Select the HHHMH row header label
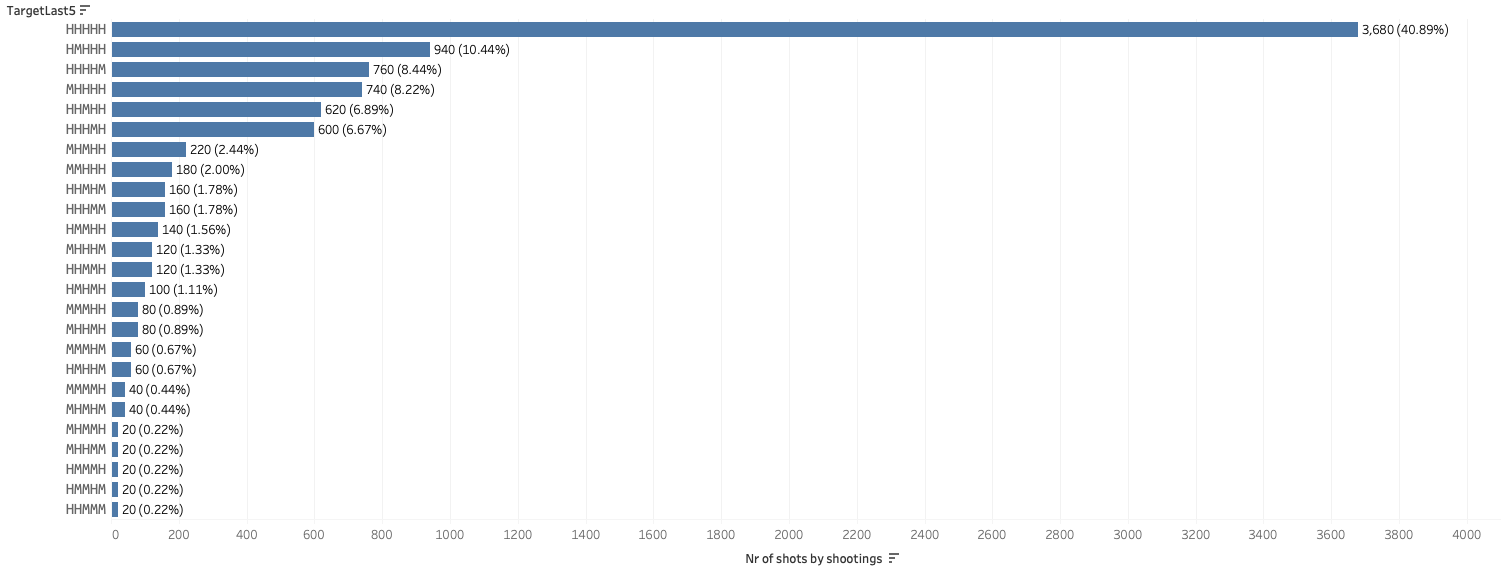This screenshot has height=579, width=1501. 86,130
